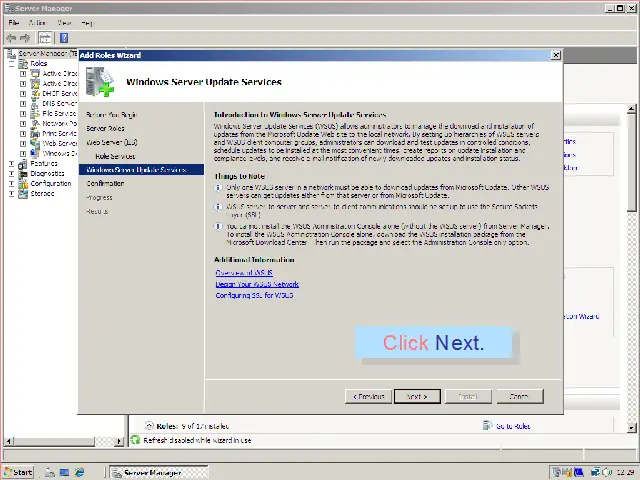Expand the Web Server tree node

click(23, 144)
